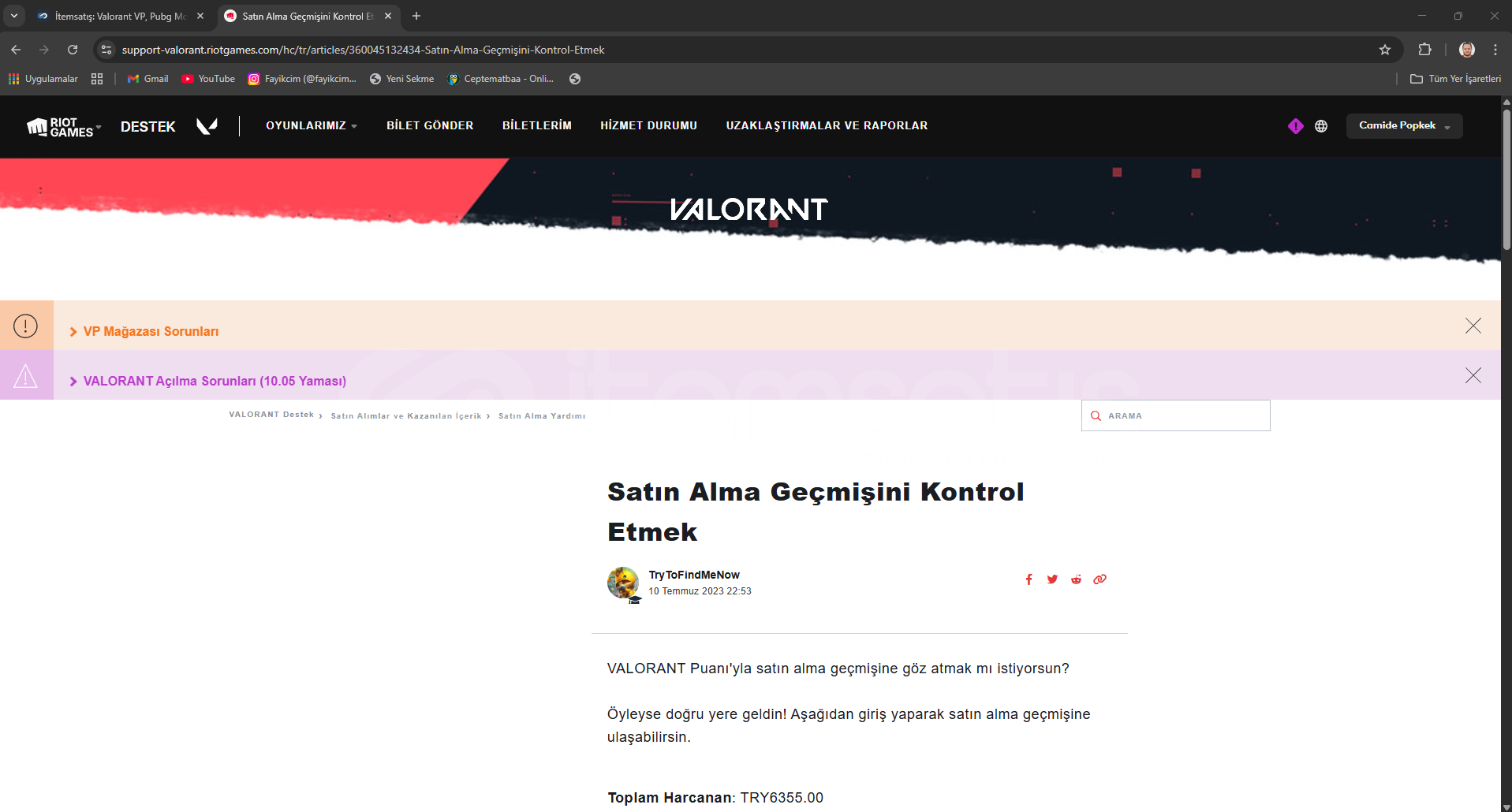Image resolution: width=1512 pixels, height=812 pixels.
Task: Open the browser extensions puzzle icon
Action: click(1424, 50)
